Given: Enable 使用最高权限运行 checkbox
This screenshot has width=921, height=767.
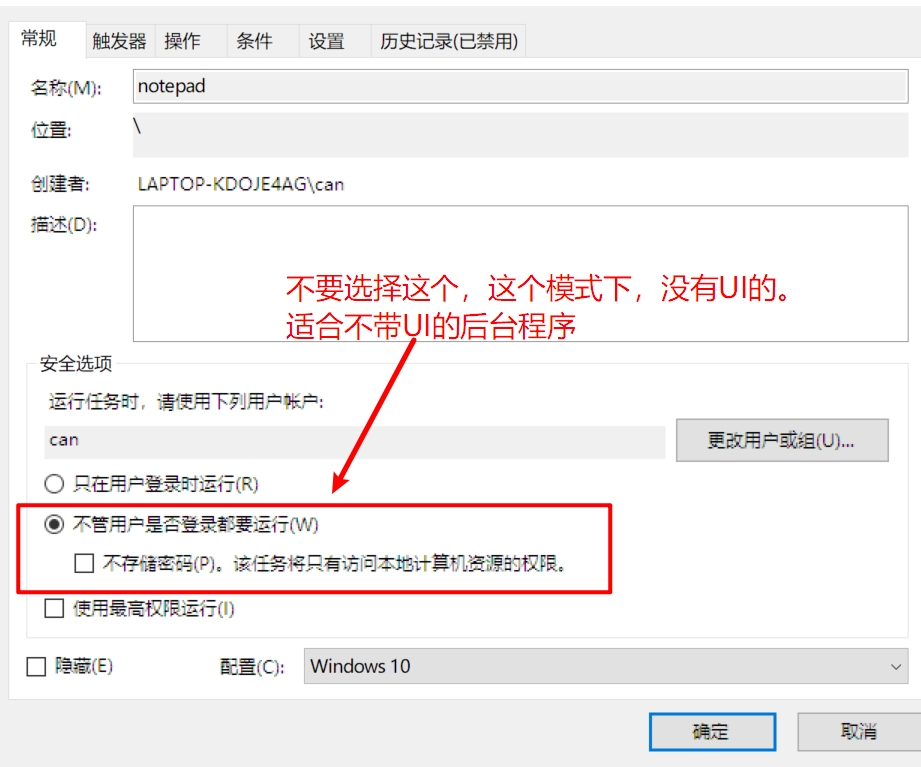Looking at the screenshot, I should [x=54, y=608].
